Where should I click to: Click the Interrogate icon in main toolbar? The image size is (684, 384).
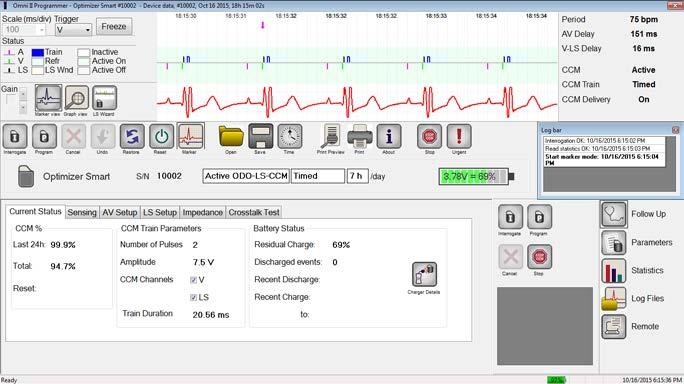[15, 137]
